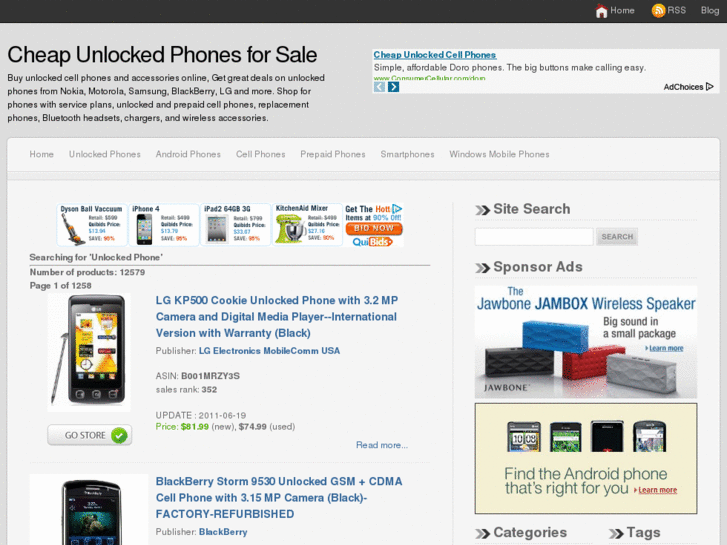The width and height of the screenshot is (727, 545).
Task: Open the orange RSS feed icon
Action: pyautogui.click(x=658, y=11)
